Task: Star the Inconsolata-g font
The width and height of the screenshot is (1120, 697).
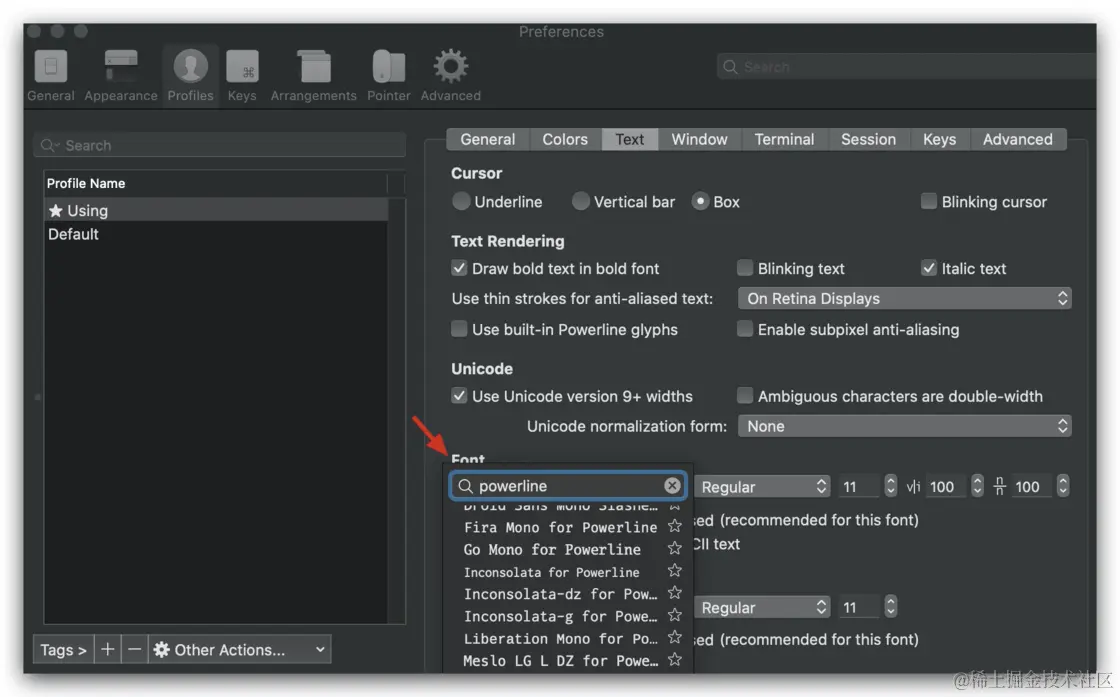Action: pos(674,615)
